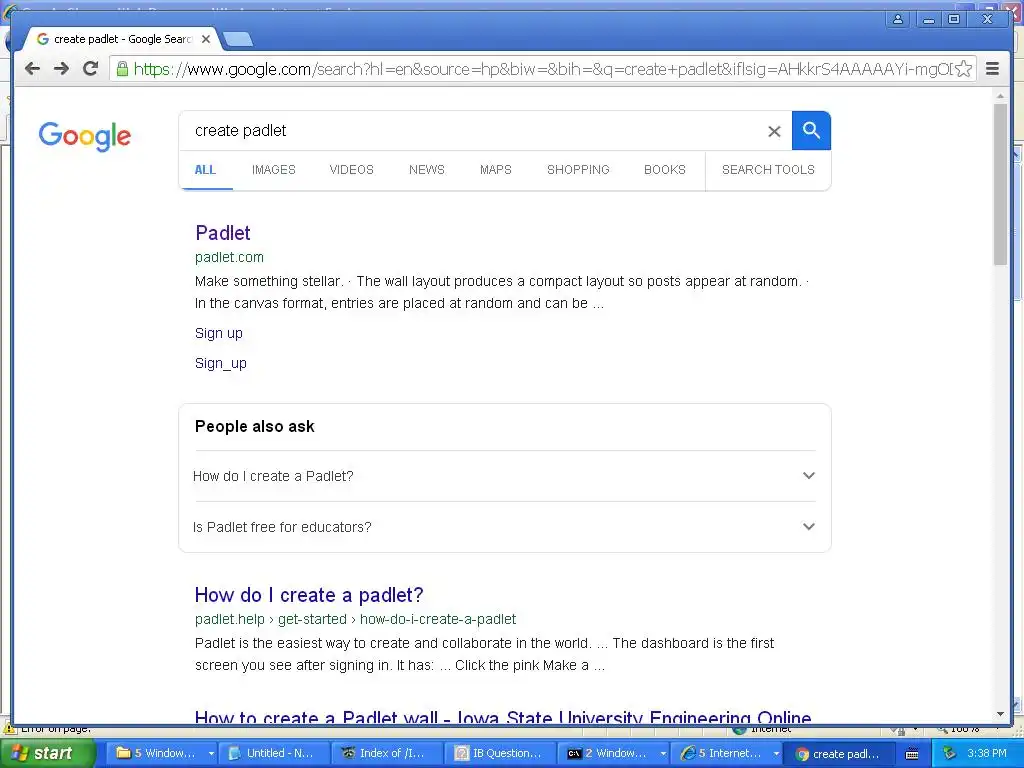
Task: Click the Chrome user profile icon
Action: [898, 19]
